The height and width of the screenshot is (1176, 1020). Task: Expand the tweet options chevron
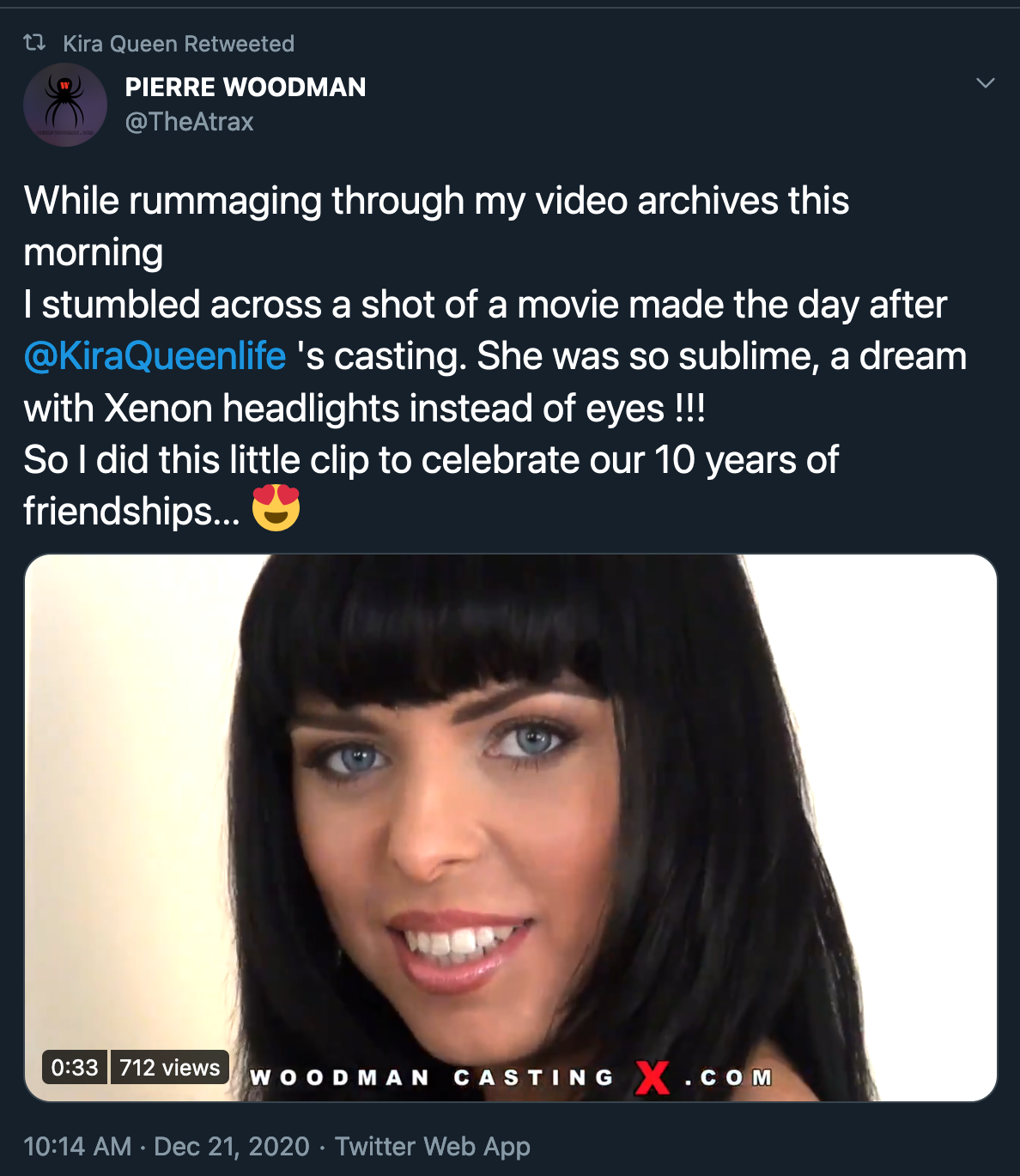(986, 83)
